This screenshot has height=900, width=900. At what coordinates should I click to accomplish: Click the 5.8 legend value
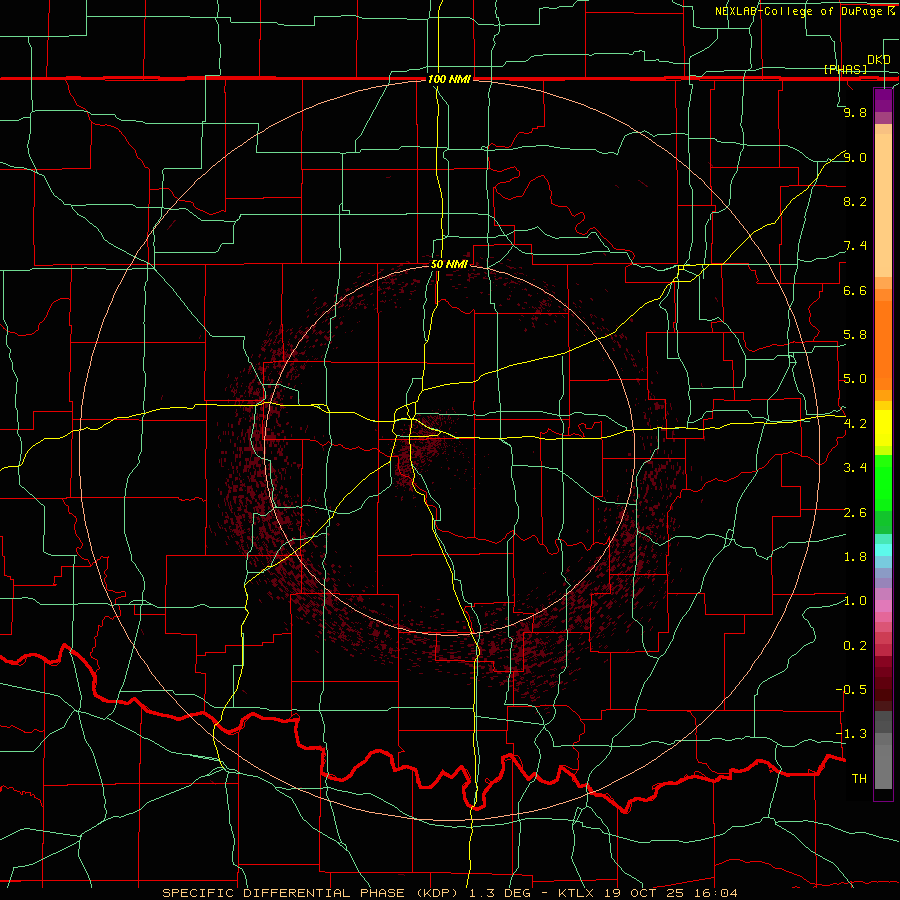click(855, 335)
